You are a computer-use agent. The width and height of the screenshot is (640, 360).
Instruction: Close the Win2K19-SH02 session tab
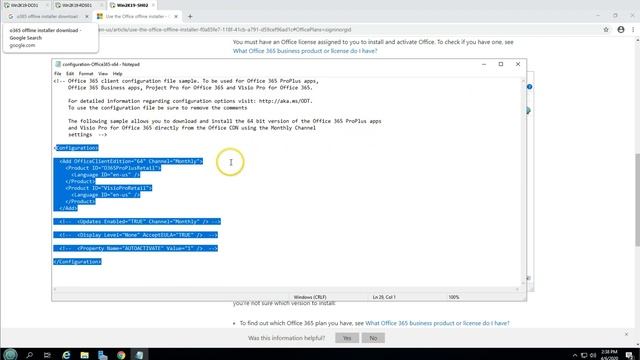click(153, 5)
